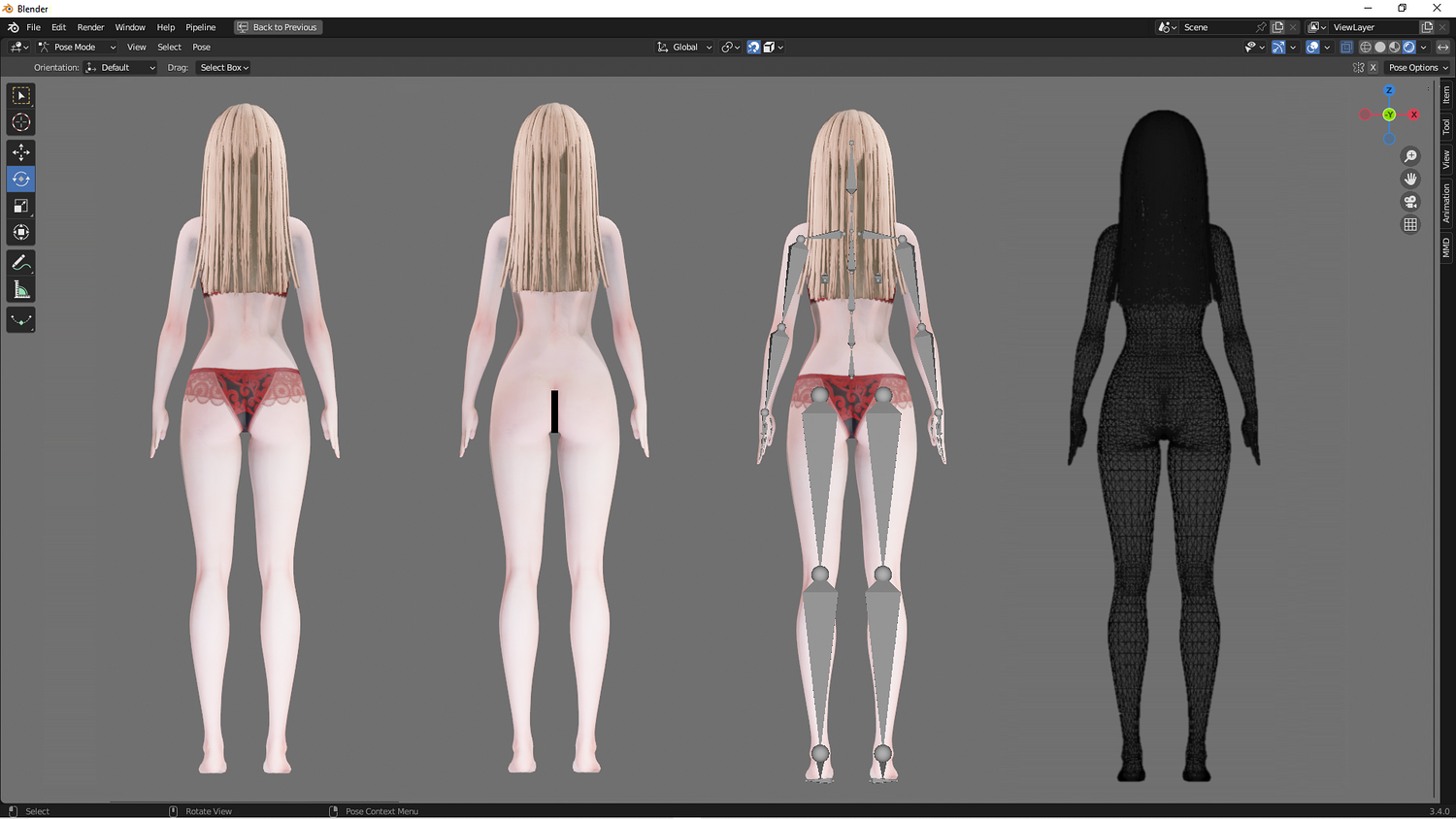The image size is (1456, 819).
Task: Pick the Rotate tool
Action: point(21,179)
